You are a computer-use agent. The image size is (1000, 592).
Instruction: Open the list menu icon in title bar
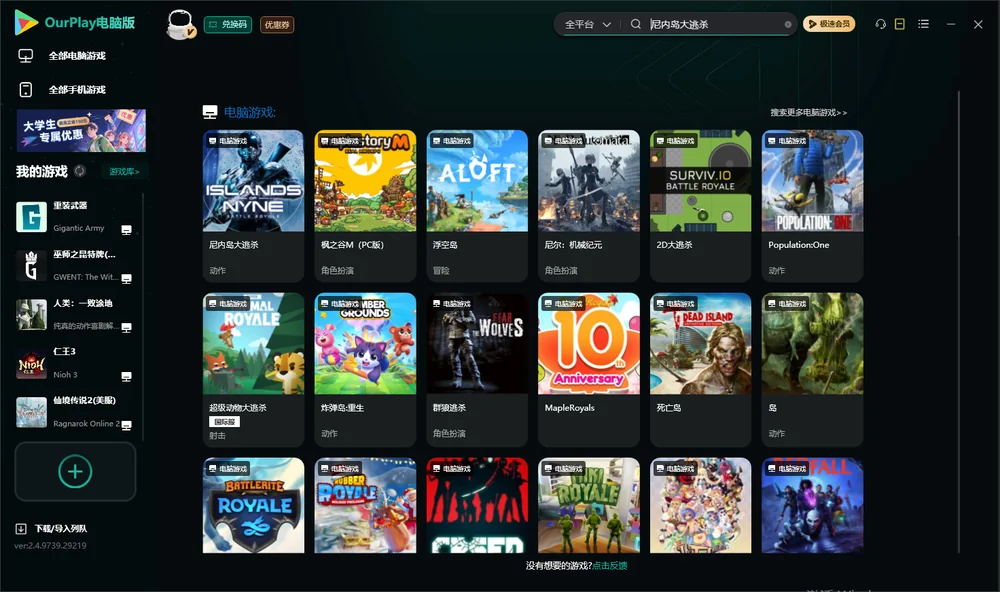(x=923, y=24)
